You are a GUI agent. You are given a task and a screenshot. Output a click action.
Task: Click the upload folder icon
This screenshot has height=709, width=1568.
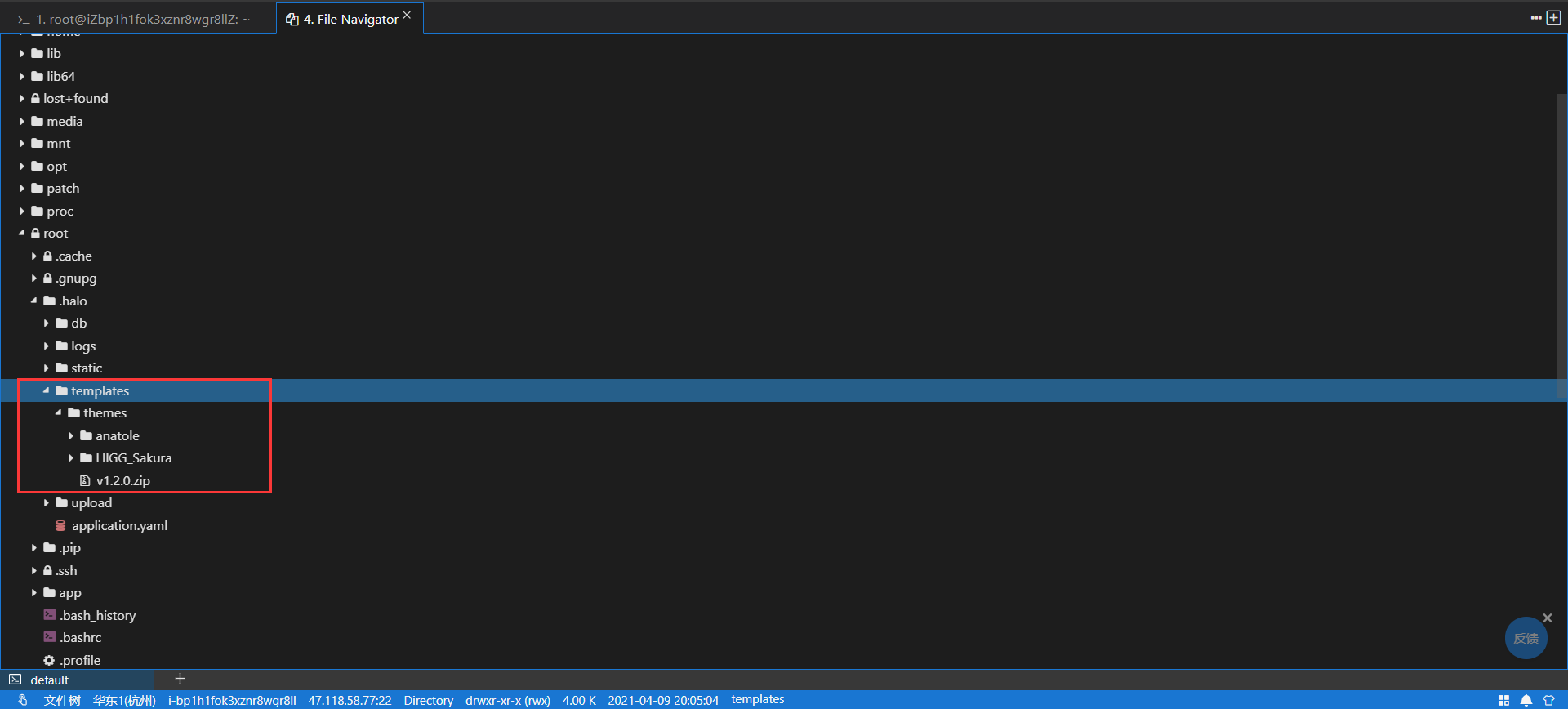61,502
